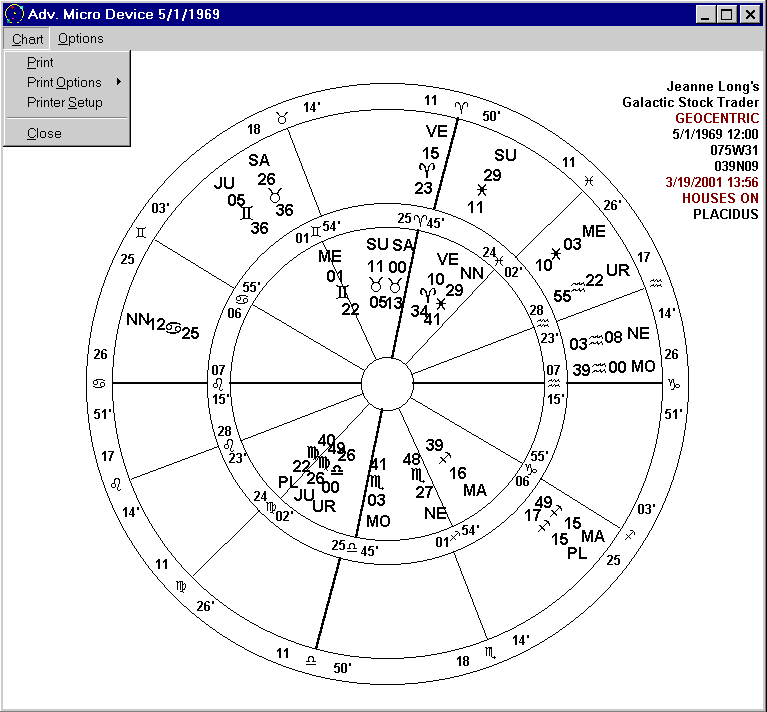Image resolution: width=767 pixels, height=712 pixels.
Task: Click the outer-ring NN node label
Action: [137, 319]
